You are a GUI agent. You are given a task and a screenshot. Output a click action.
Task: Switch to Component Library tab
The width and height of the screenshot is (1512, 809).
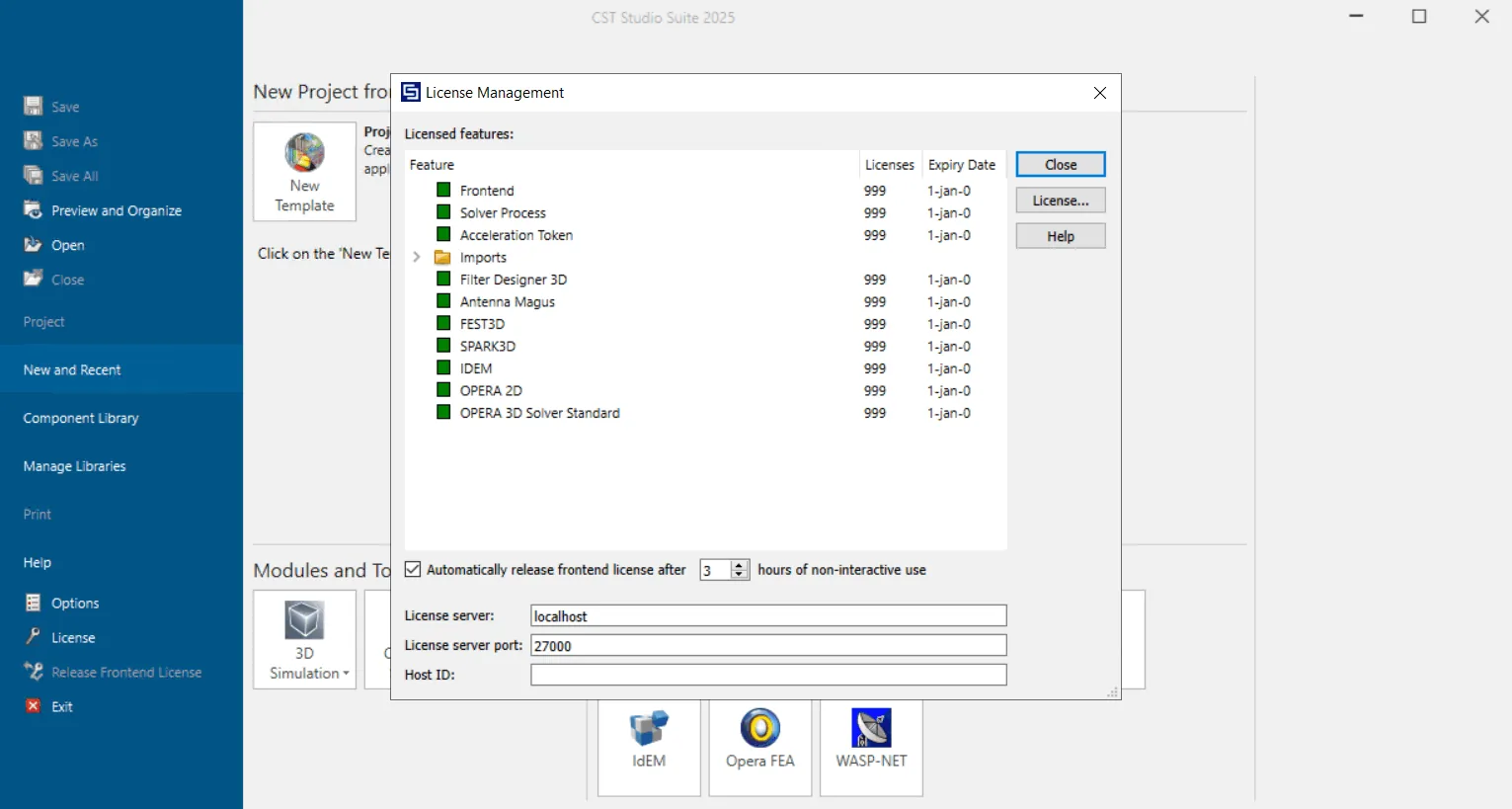point(81,419)
